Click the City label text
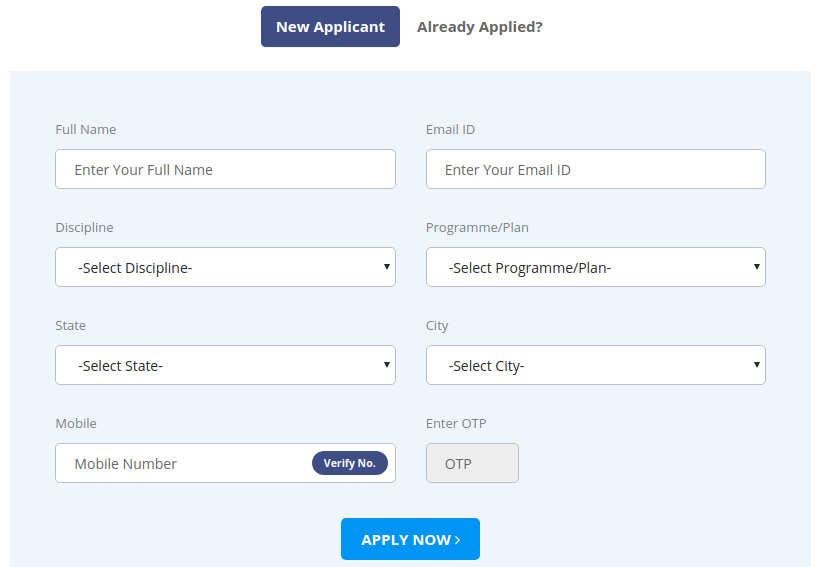823x567 pixels. pyautogui.click(x=437, y=326)
